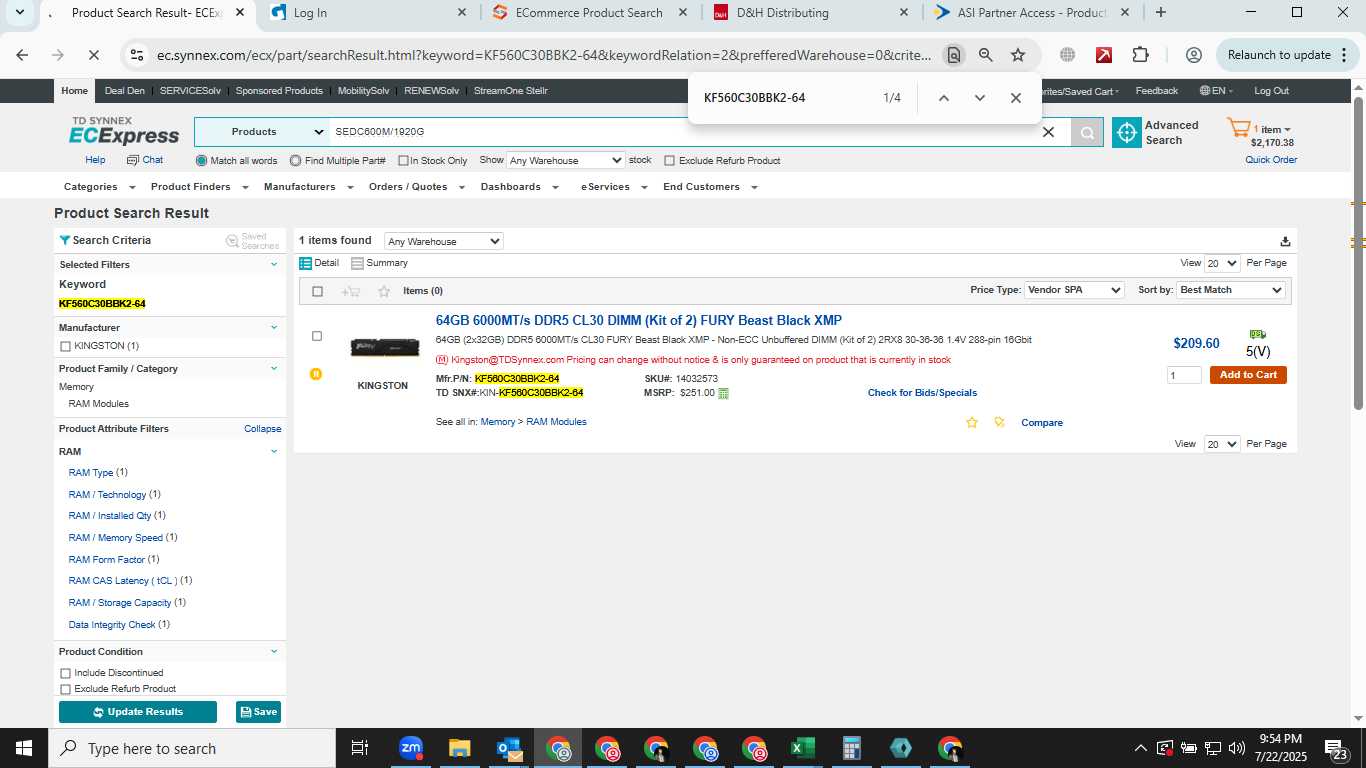
Task: Close the find-in-page bar
Action: (1016, 98)
